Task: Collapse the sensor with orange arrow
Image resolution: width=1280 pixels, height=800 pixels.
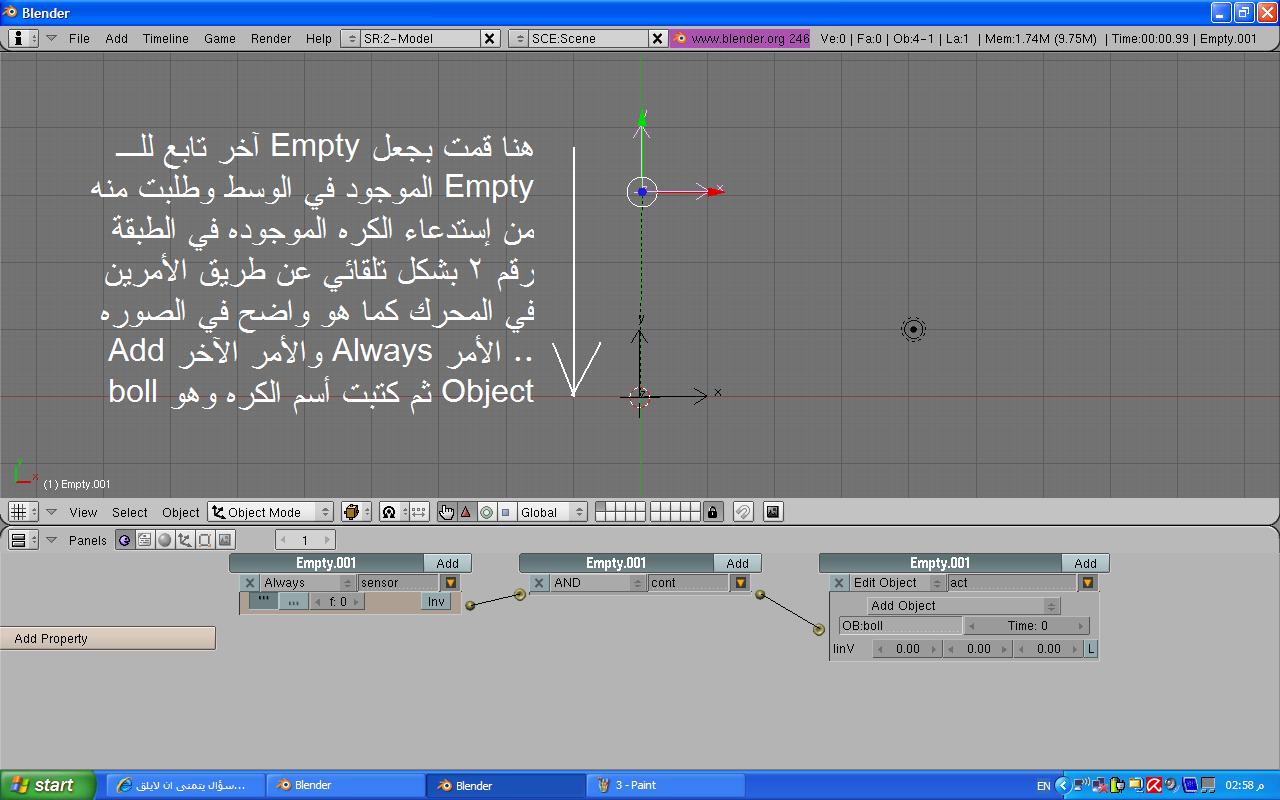Action: click(450, 583)
